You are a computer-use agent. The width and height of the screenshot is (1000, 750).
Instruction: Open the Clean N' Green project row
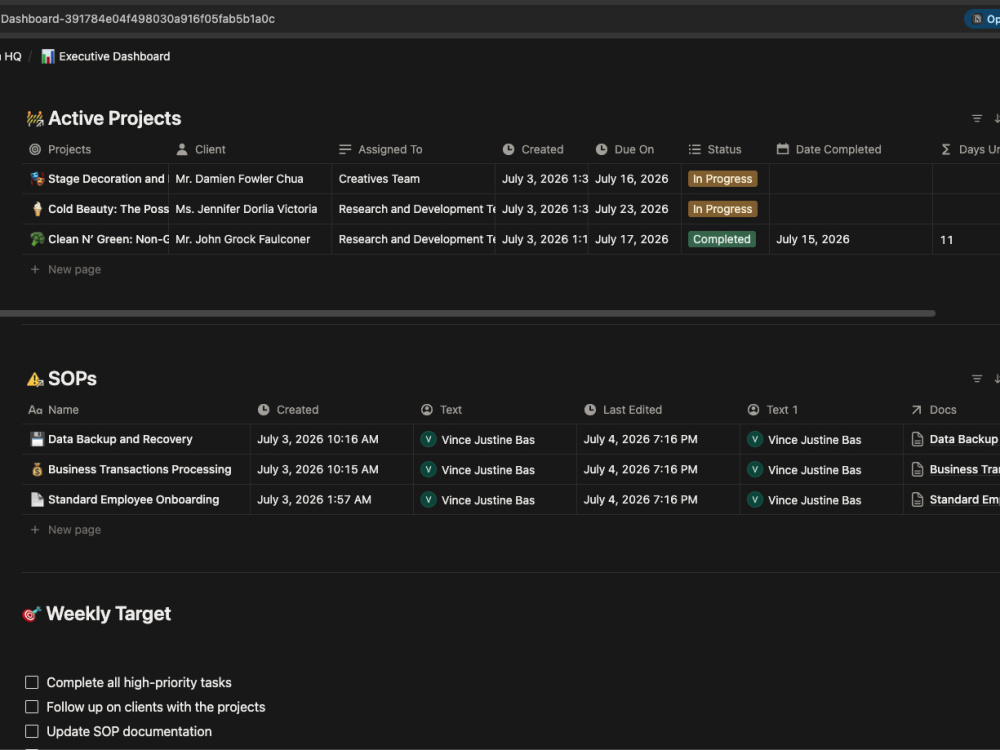click(x=108, y=239)
